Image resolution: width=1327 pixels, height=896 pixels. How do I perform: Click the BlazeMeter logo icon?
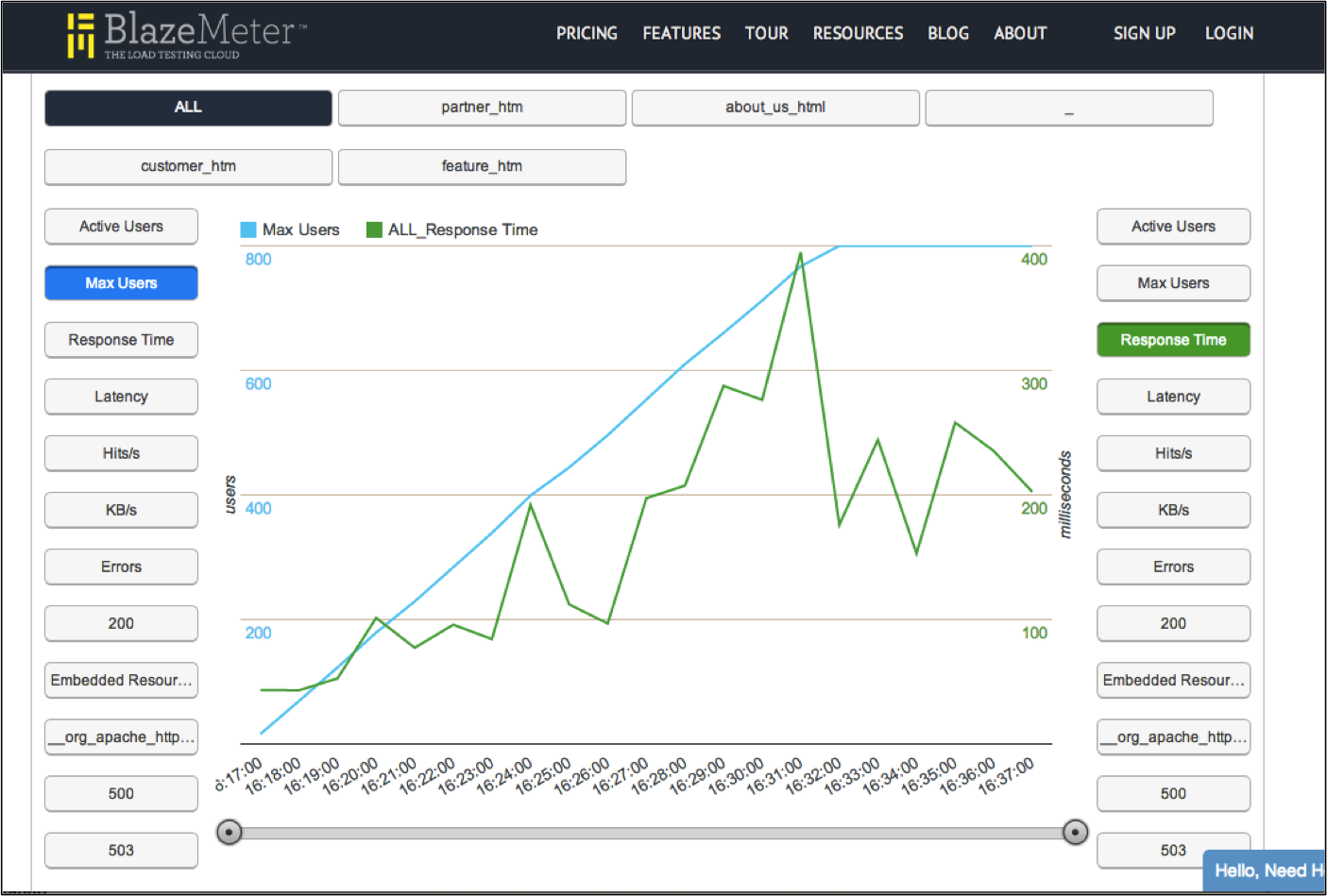point(80,35)
